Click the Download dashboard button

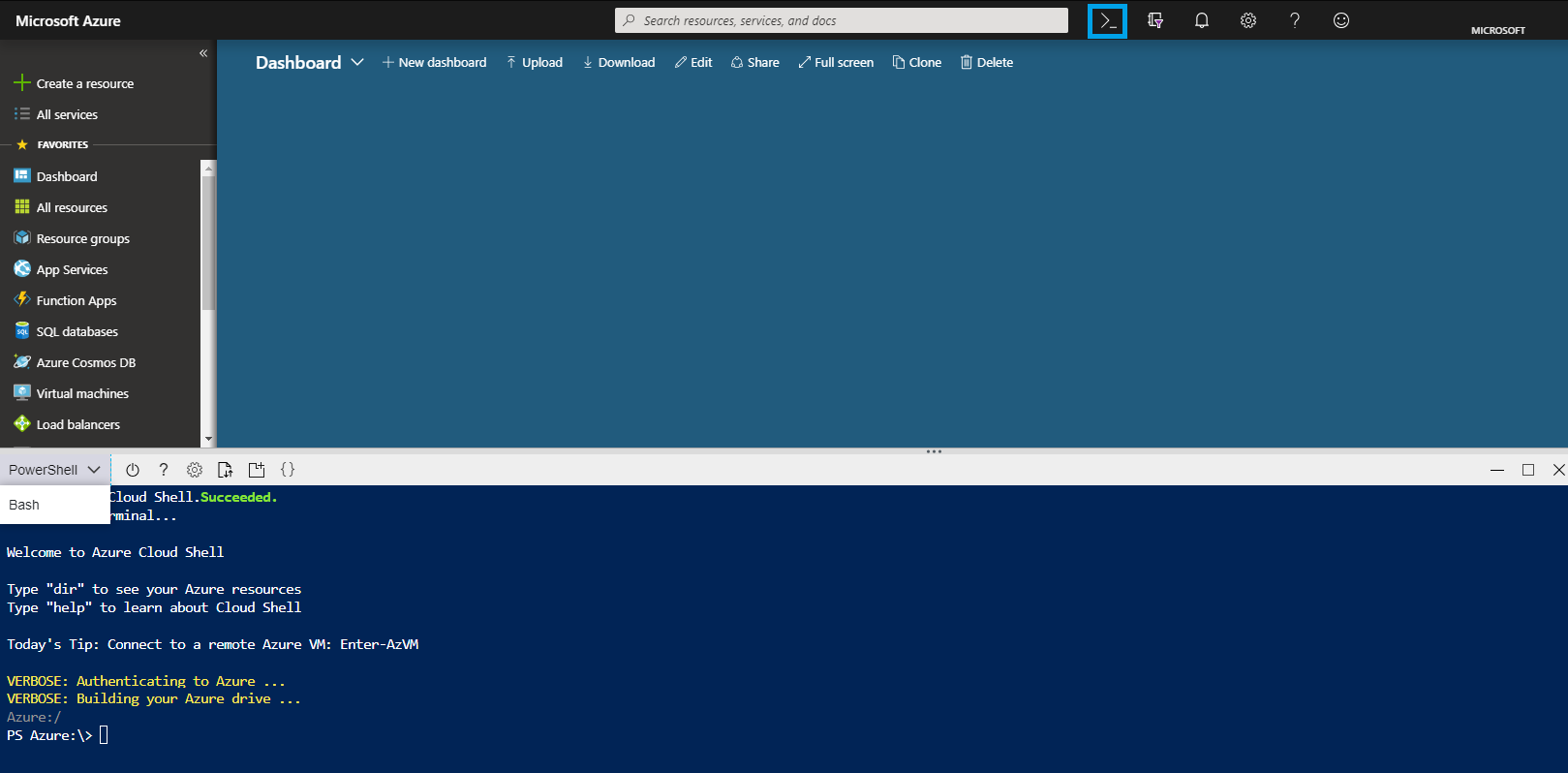pyautogui.click(x=619, y=62)
